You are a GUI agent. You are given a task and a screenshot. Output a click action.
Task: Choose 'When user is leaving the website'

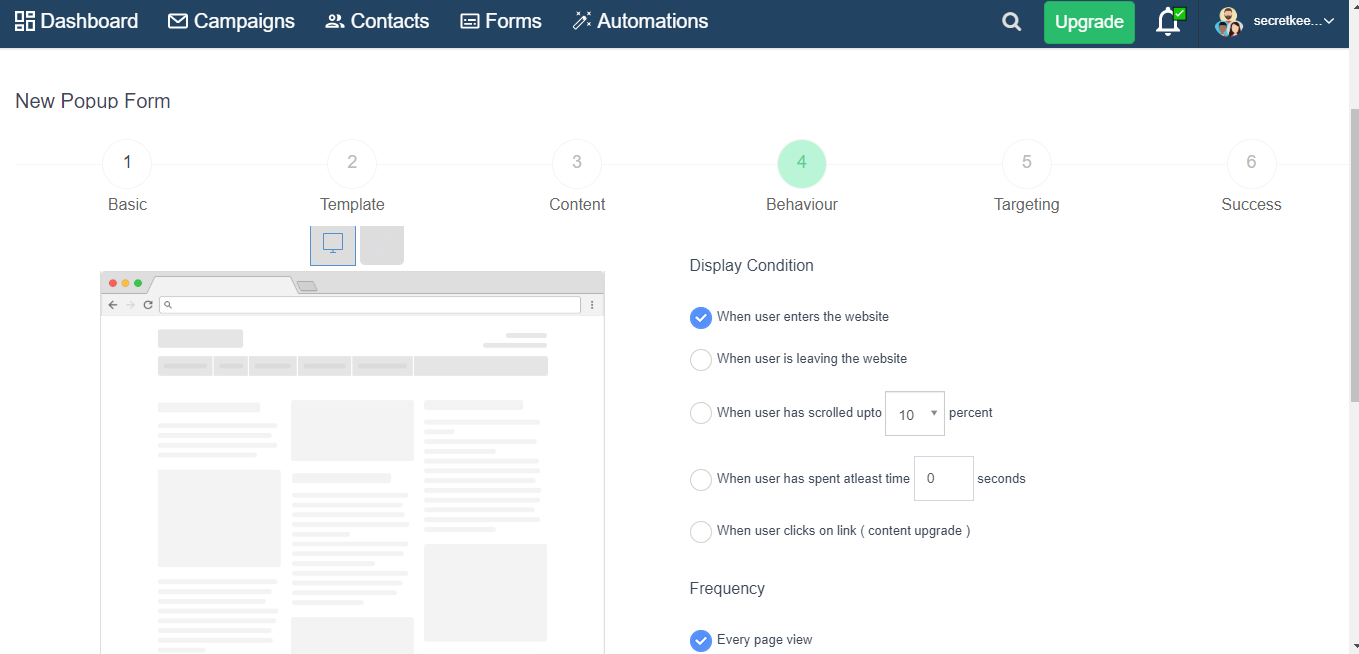point(701,360)
